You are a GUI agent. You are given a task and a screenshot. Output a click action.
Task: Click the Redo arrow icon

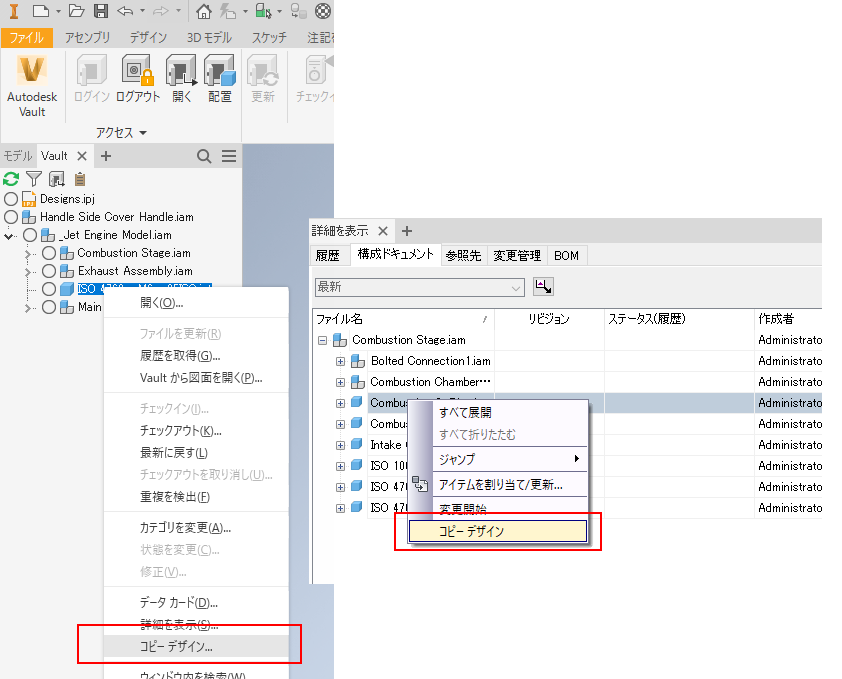tap(161, 11)
